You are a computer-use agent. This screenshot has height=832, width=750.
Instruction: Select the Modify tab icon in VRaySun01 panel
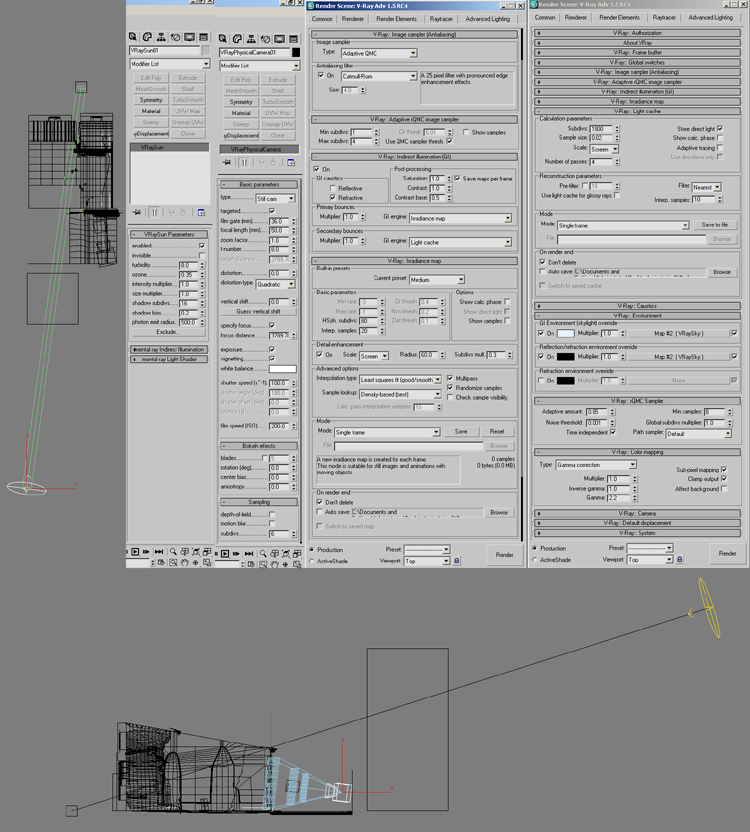point(147,38)
